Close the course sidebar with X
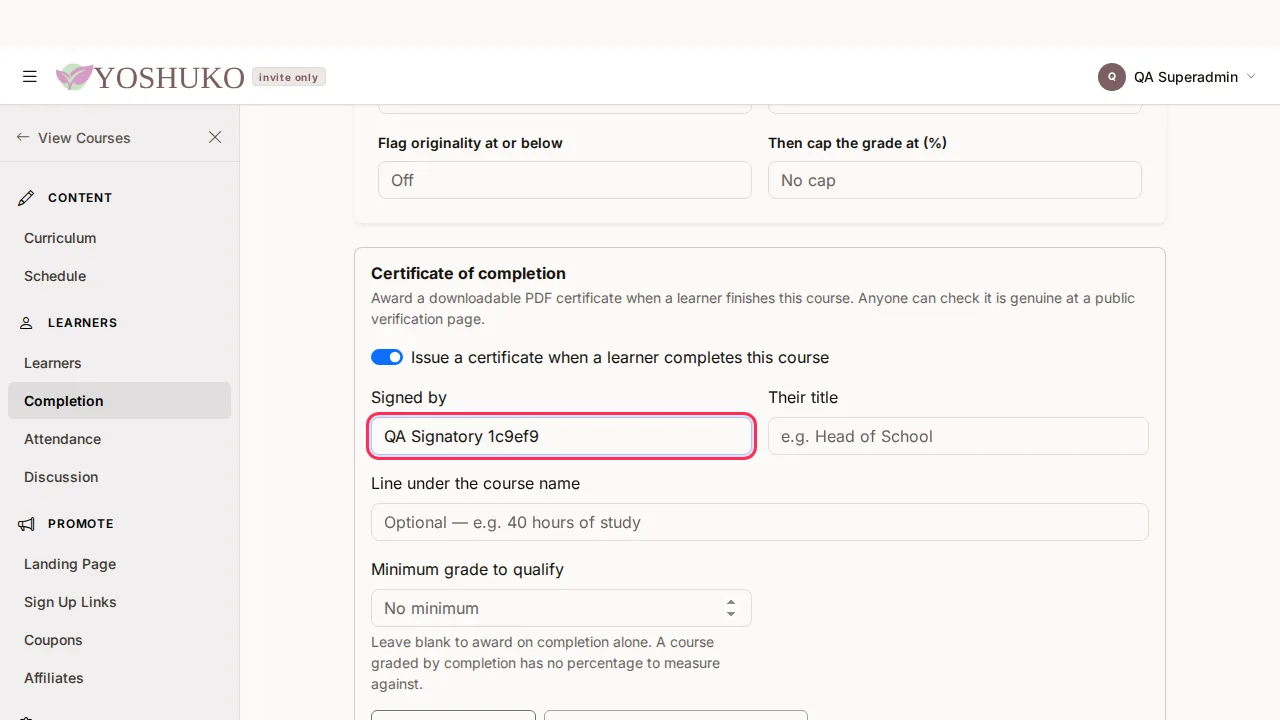 click(x=215, y=137)
